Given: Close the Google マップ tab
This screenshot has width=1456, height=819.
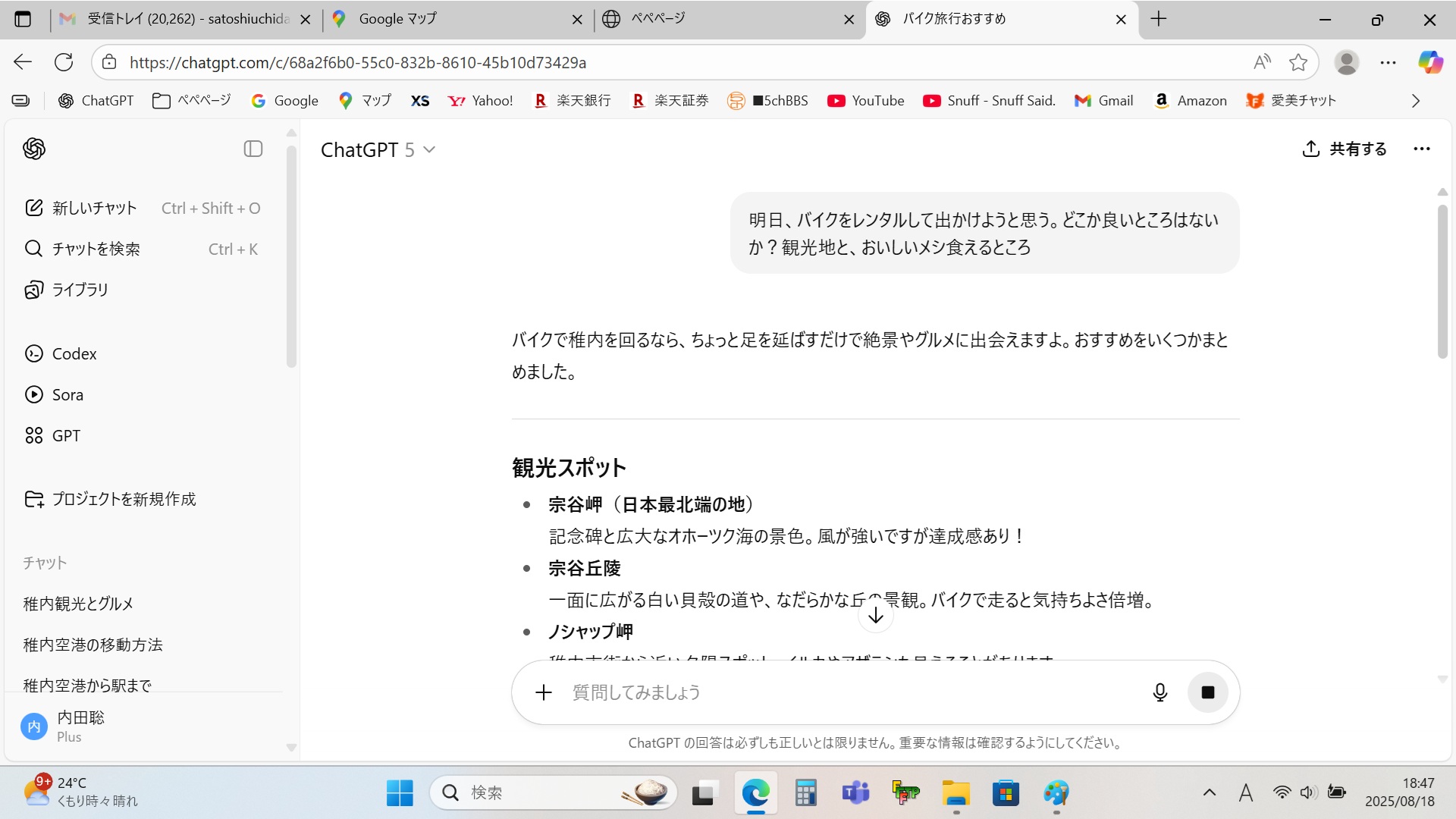Looking at the screenshot, I should click(577, 20).
